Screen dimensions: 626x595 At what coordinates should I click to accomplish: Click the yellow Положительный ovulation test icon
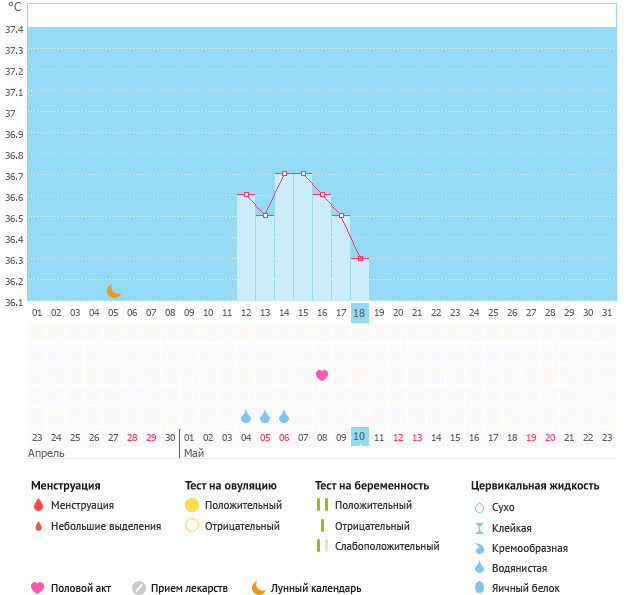(192, 505)
